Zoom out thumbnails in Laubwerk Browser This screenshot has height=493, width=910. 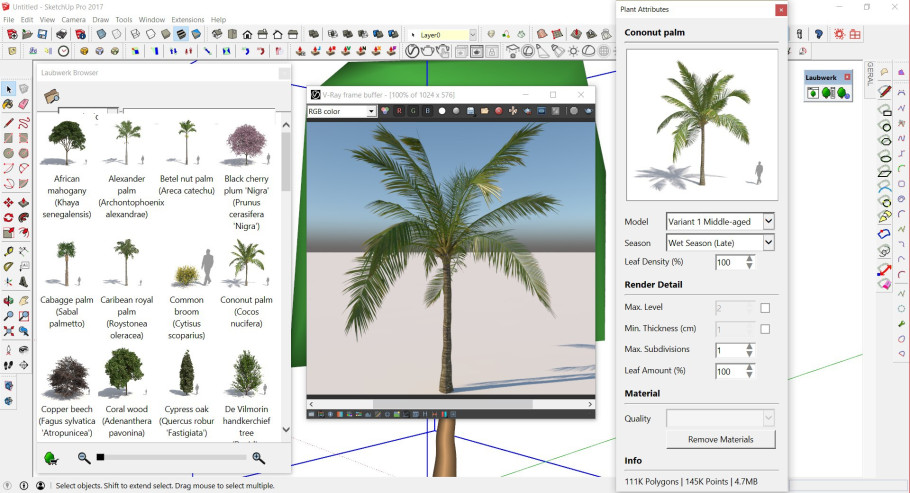coord(84,458)
